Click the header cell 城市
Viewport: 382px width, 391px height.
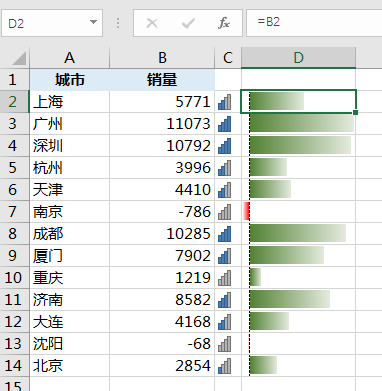(69, 80)
